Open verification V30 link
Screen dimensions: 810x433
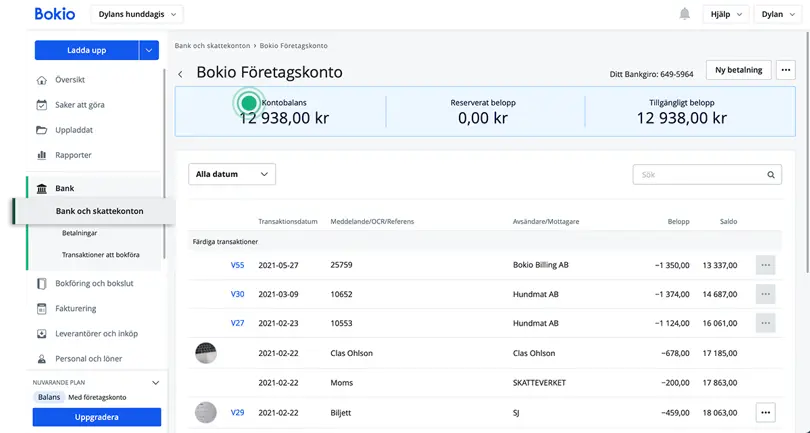click(238, 294)
